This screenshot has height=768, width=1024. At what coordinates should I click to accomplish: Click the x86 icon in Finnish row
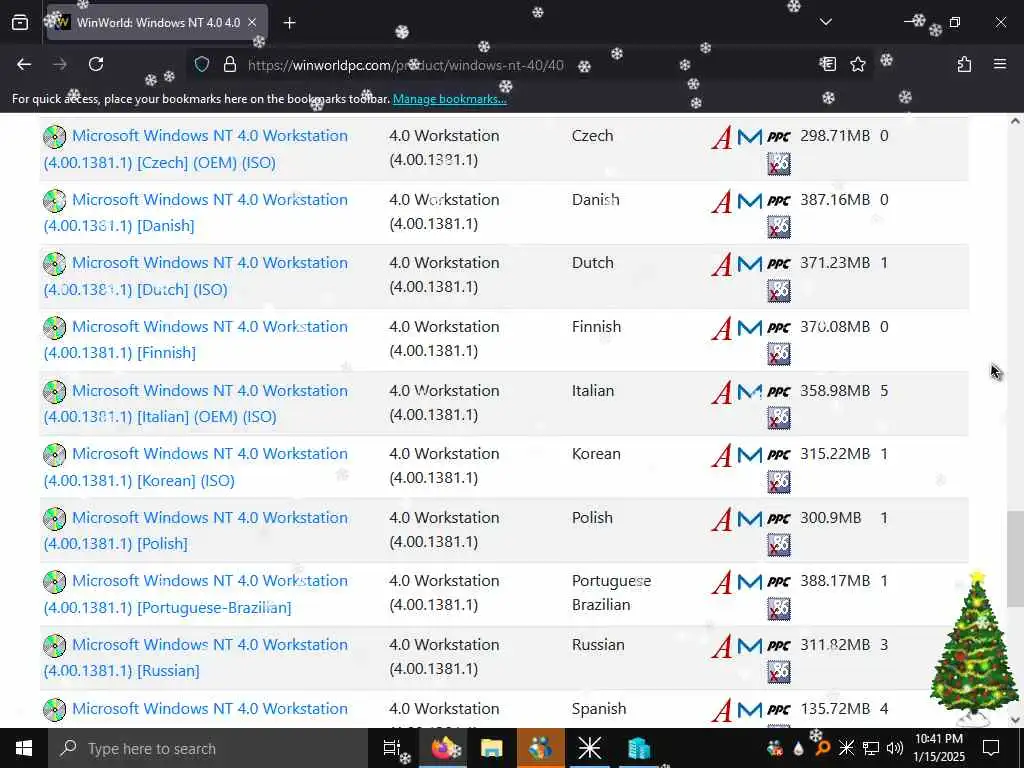tap(778, 355)
